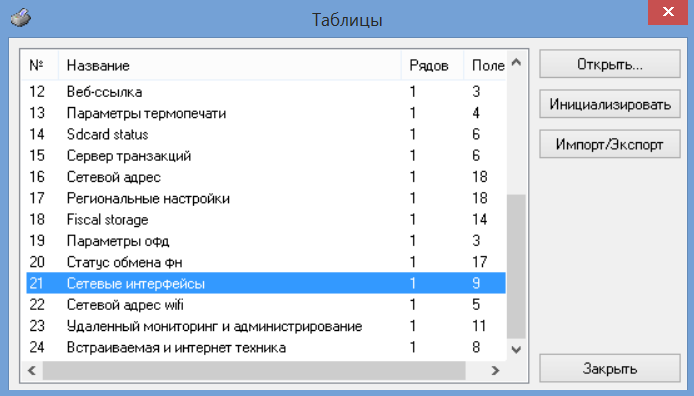
Task: Click the Инициализировать button
Action: click(609, 104)
